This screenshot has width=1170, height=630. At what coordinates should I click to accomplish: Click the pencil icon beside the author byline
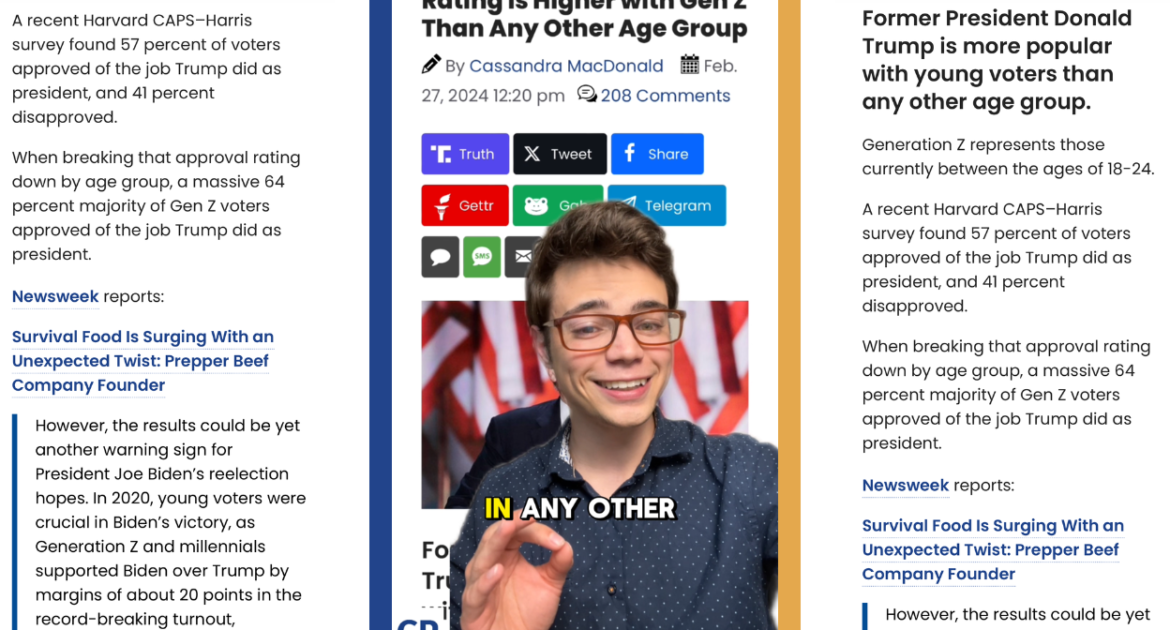pos(431,65)
